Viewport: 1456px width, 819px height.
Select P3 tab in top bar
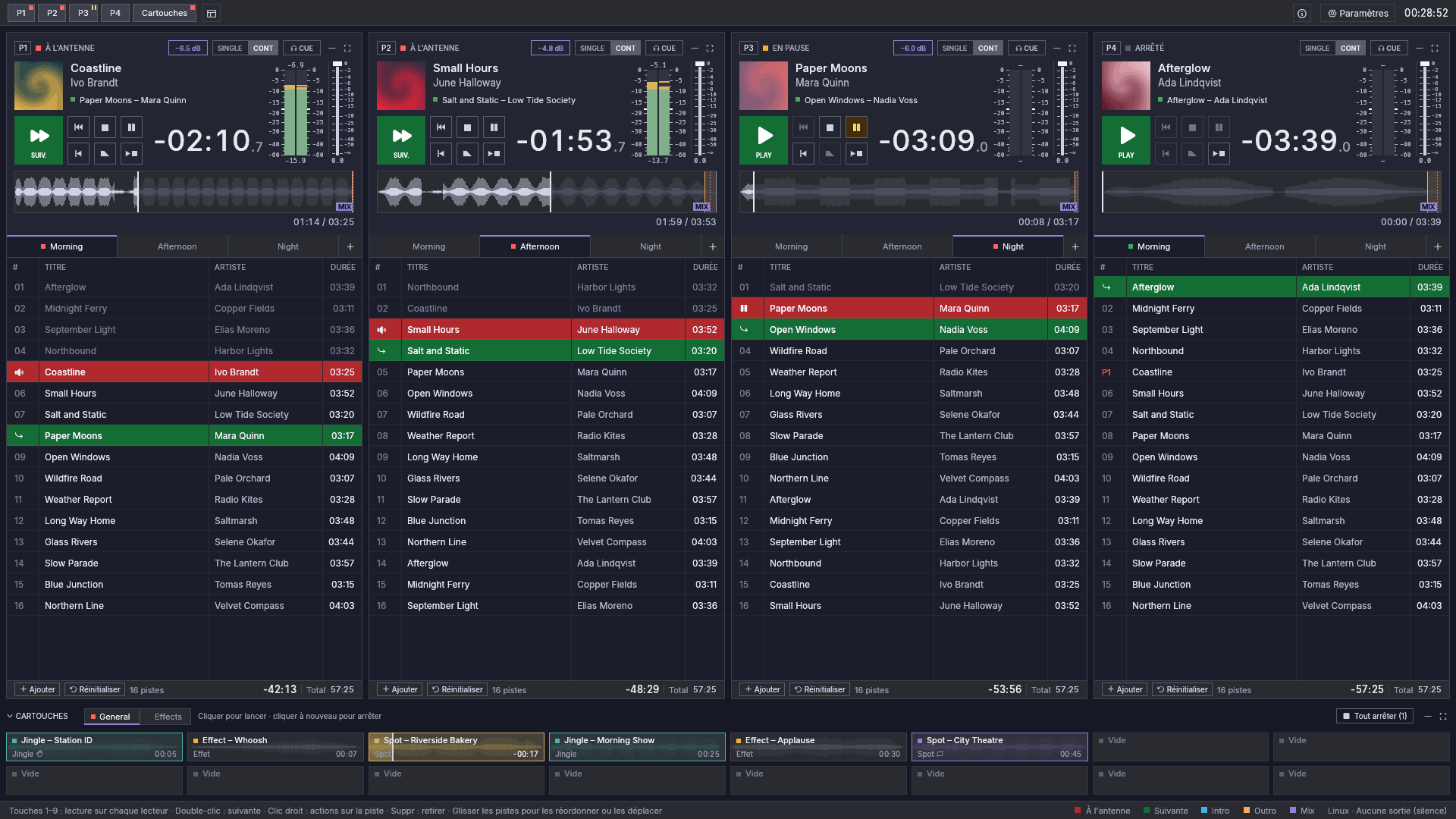(83, 13)
